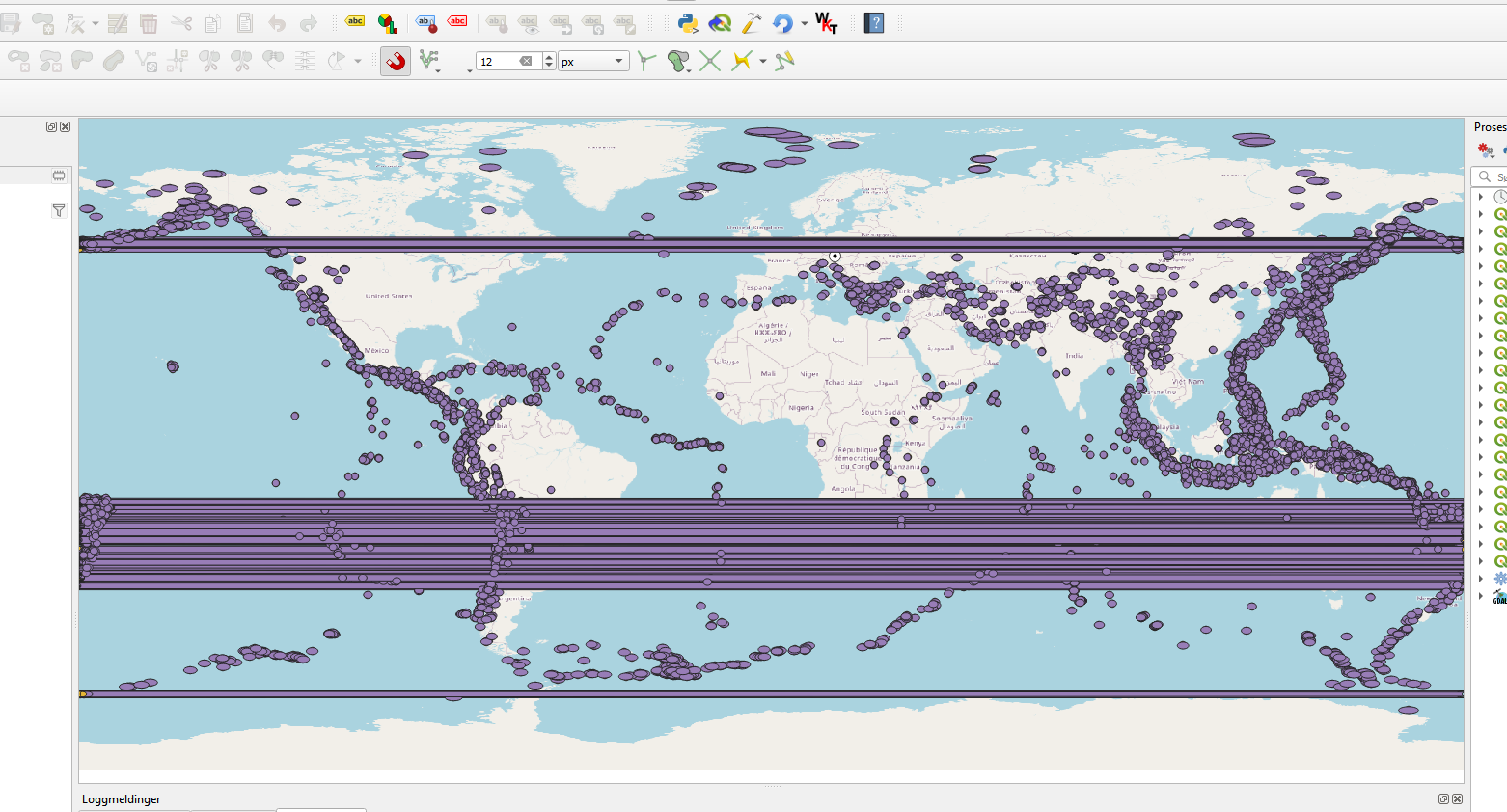
Task: Float the left docked panel
Action: pos(52,126)
